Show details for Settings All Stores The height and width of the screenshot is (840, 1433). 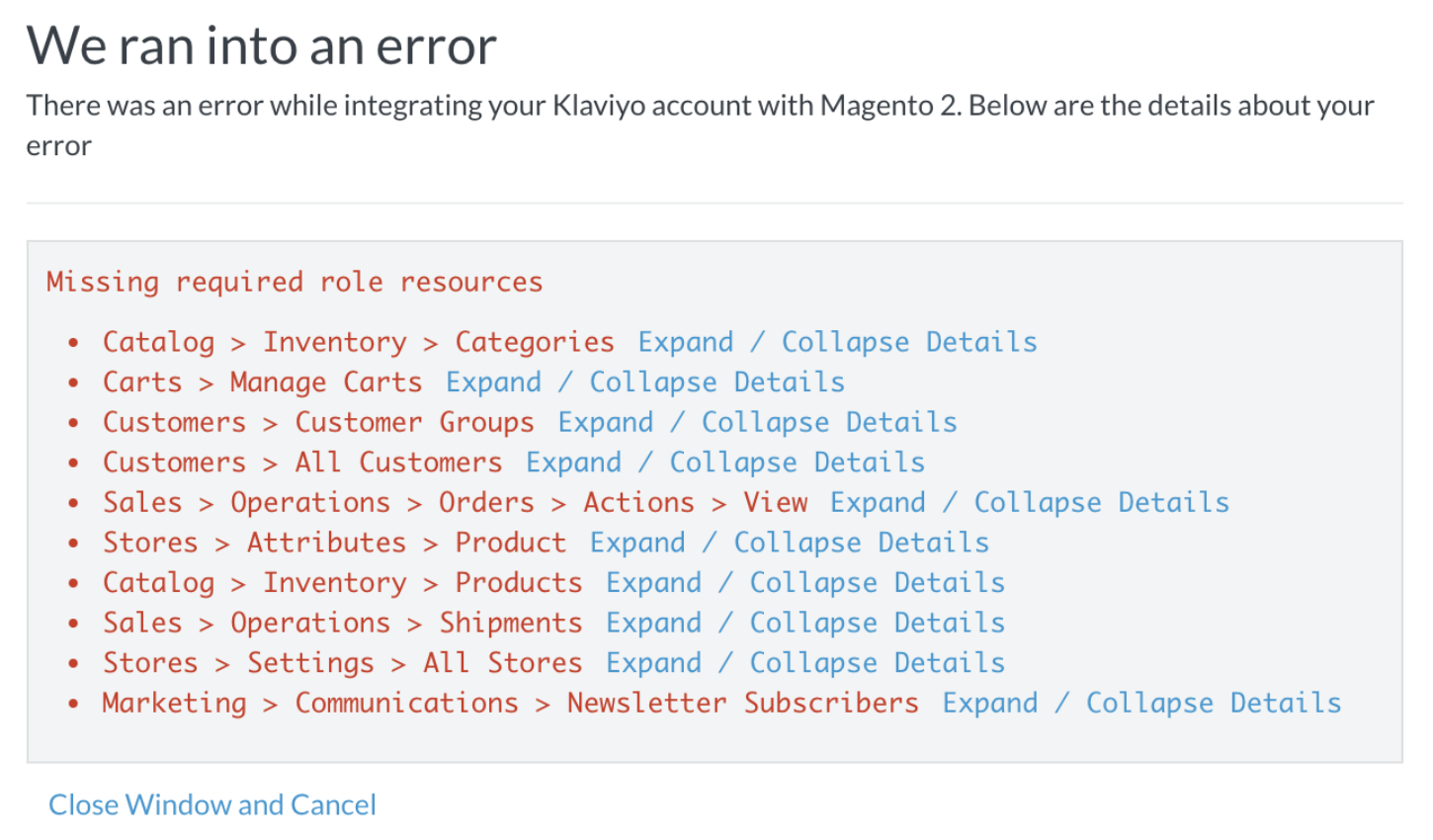click(805, 663)
